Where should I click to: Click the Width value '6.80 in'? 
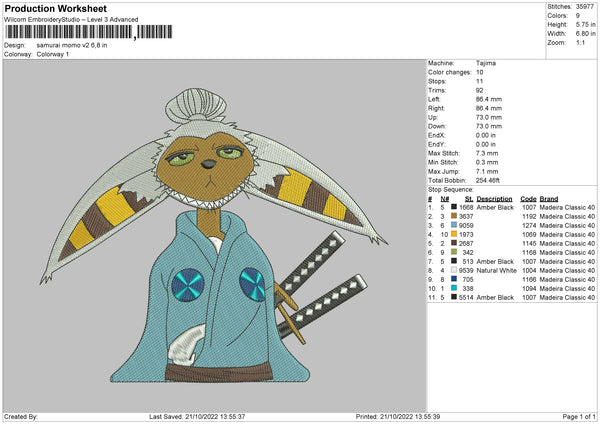(586, 34)
